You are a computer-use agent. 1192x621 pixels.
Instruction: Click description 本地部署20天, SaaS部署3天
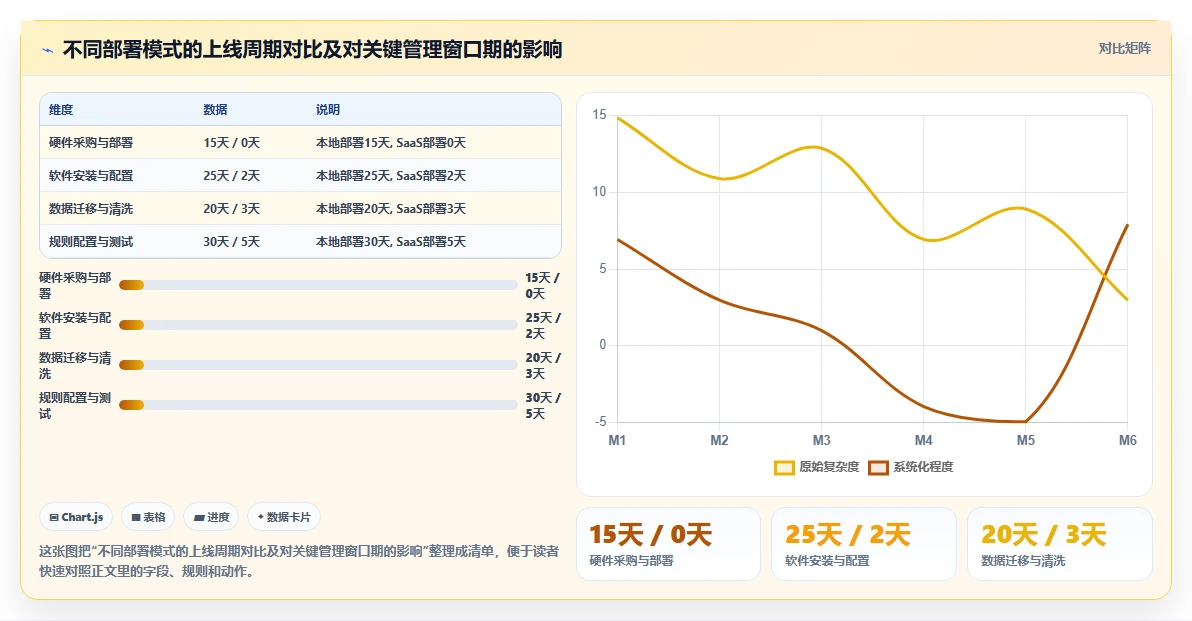pyautogui.click(x=391, y=208)
